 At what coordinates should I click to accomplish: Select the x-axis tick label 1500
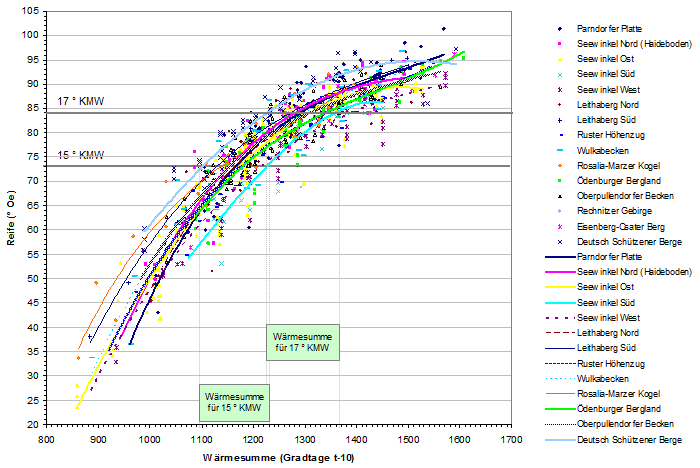408,440
